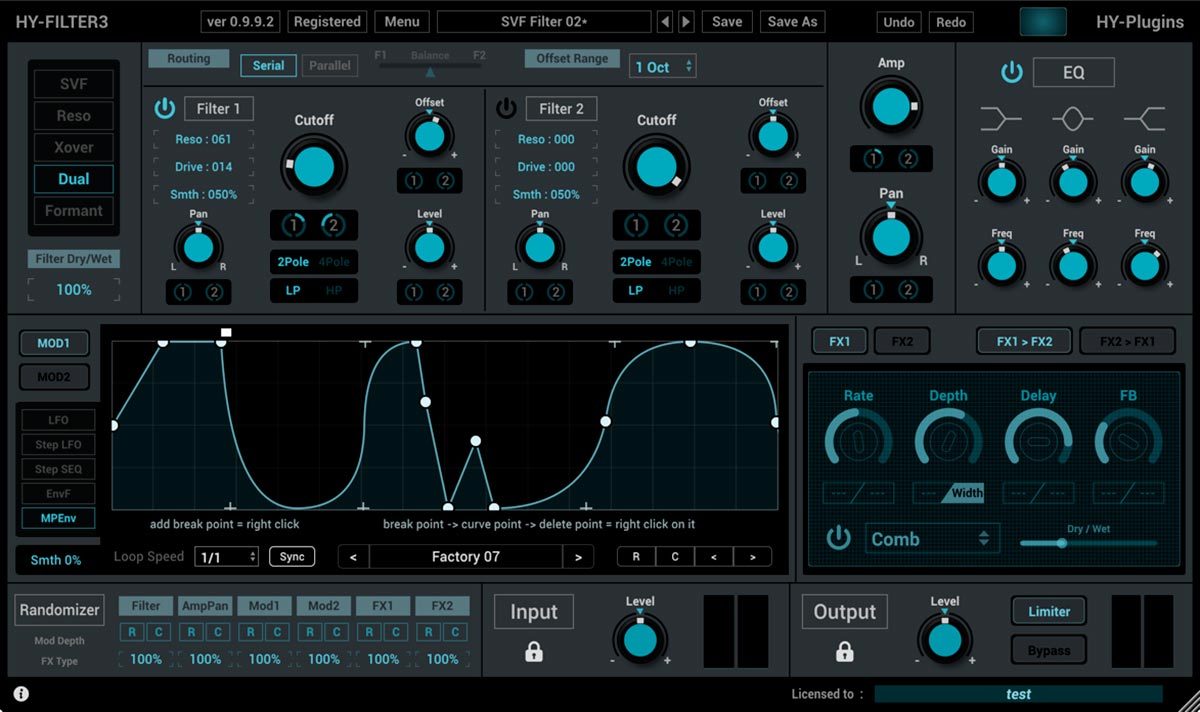Click the Save button

click(x=727, y=22)
